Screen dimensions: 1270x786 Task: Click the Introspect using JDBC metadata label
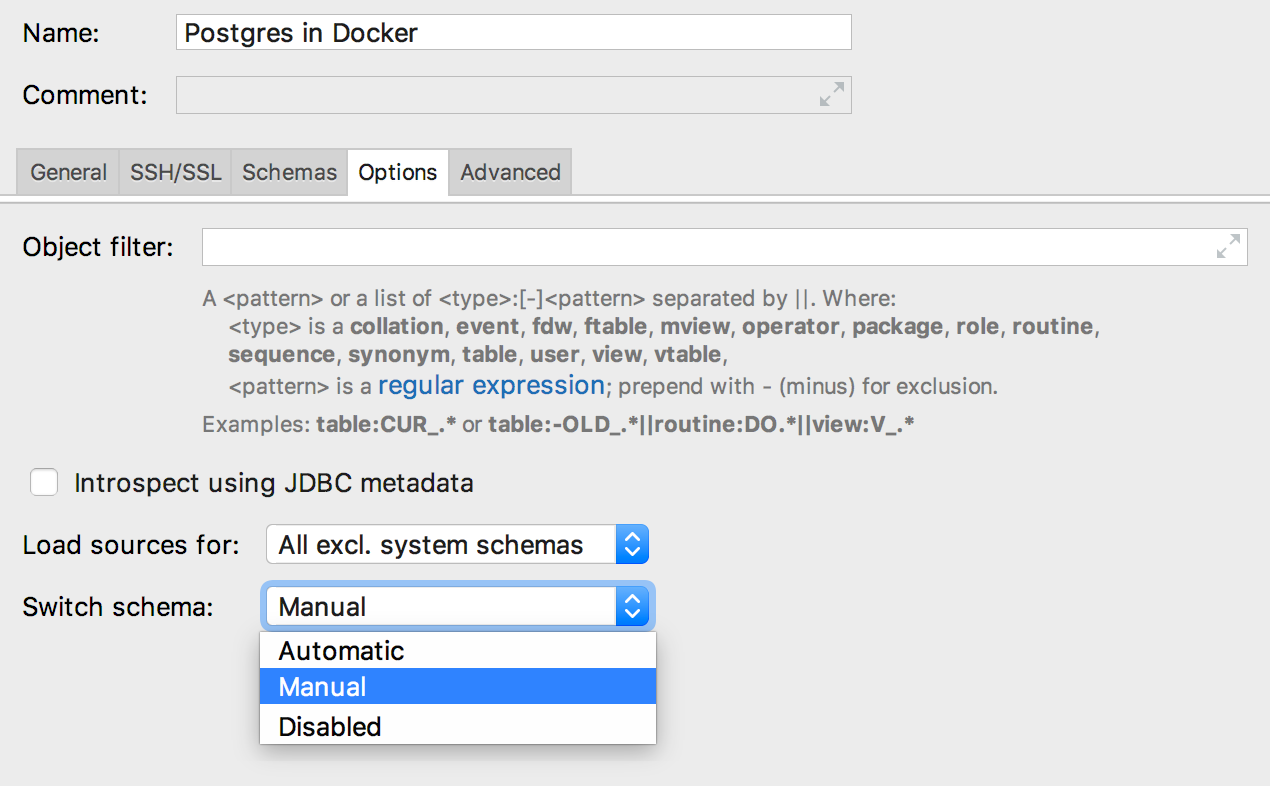[x=273, y=484]
